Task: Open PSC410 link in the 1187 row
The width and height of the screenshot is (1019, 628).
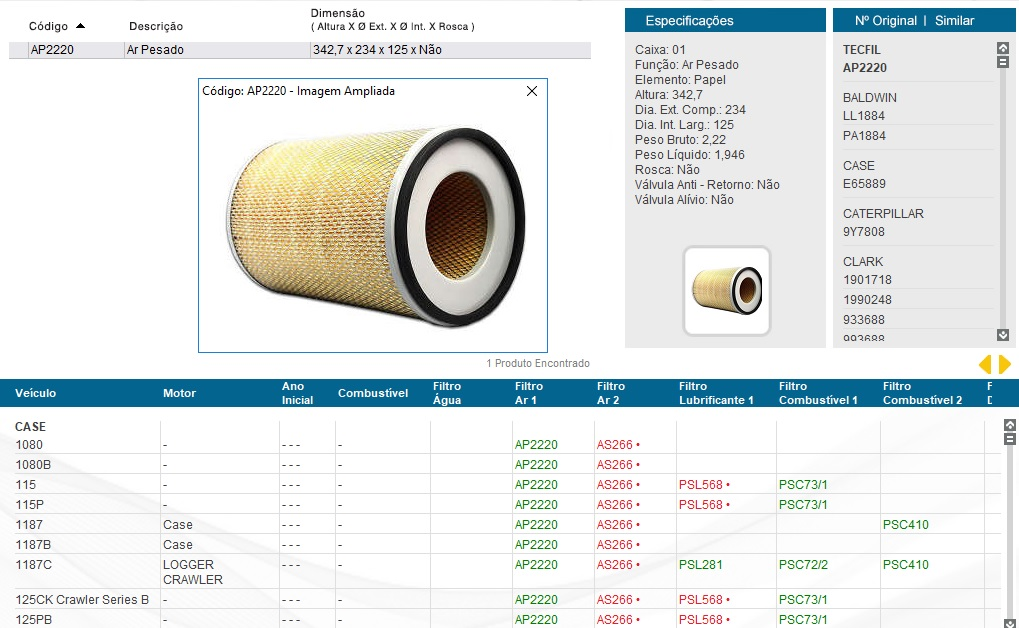Action: [x=905, y=525]
